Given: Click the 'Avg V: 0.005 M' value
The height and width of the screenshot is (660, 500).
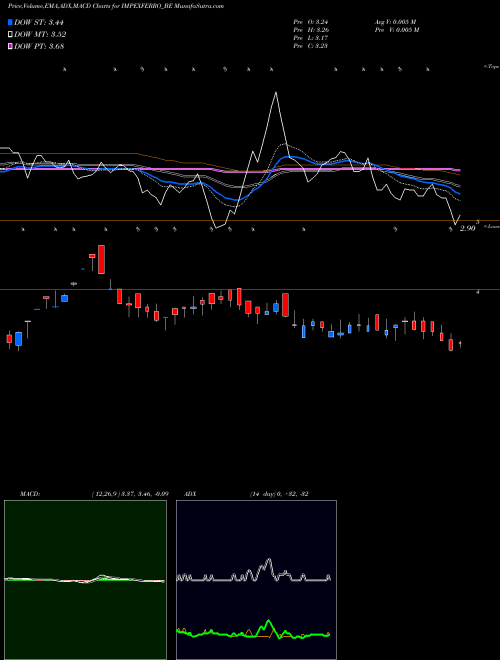Looking at the screenshot, I should [x=396, y=22].
